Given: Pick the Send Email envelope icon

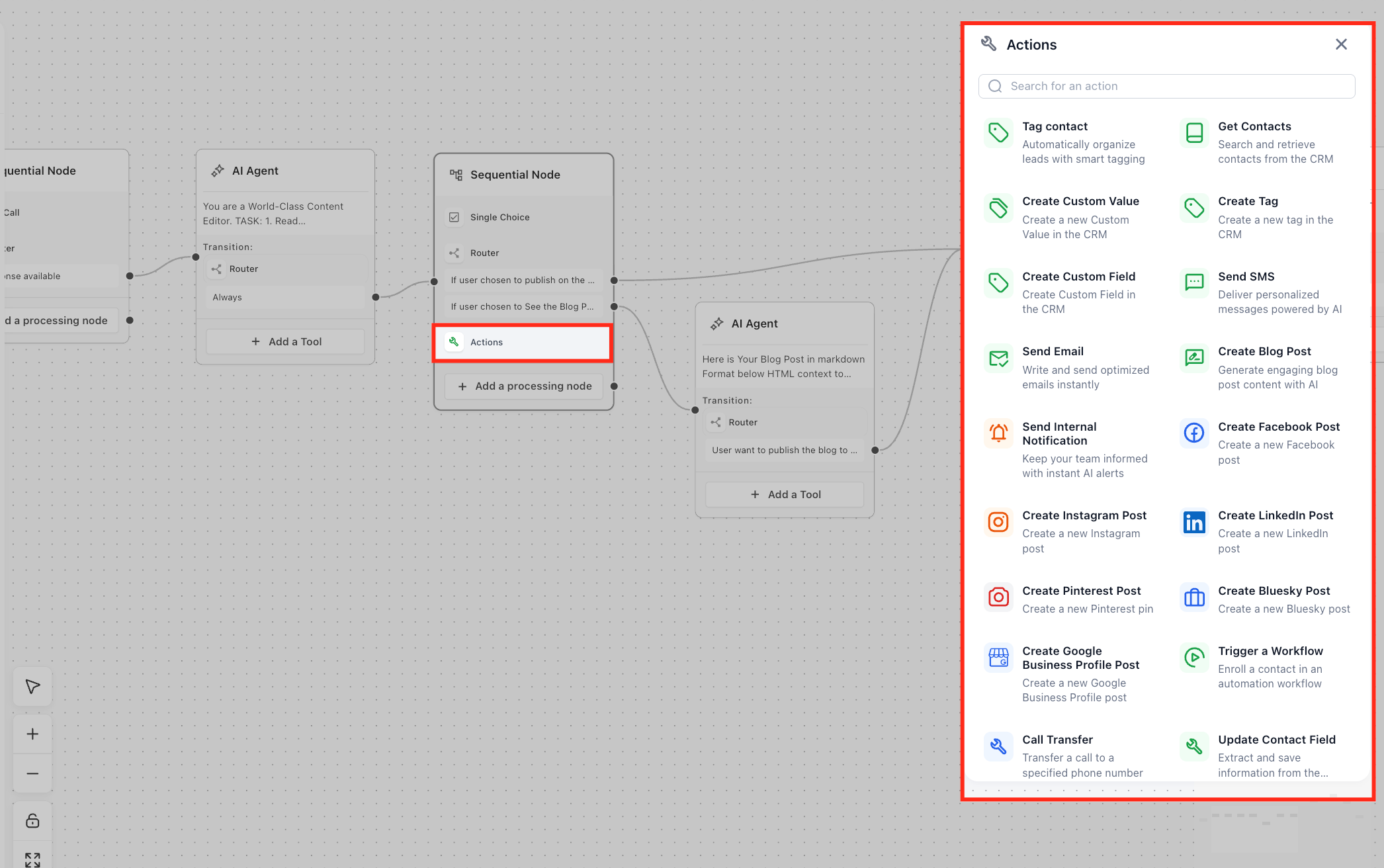Looking at the screenshot, I should point(998,358).
